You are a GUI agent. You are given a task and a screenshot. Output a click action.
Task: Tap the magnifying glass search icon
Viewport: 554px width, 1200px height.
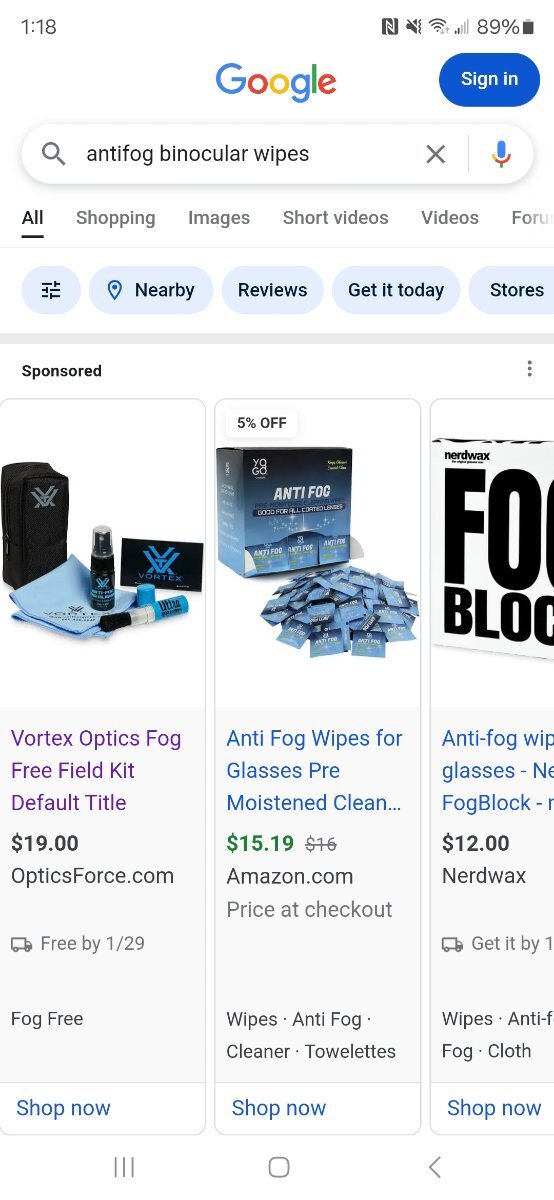53,154
